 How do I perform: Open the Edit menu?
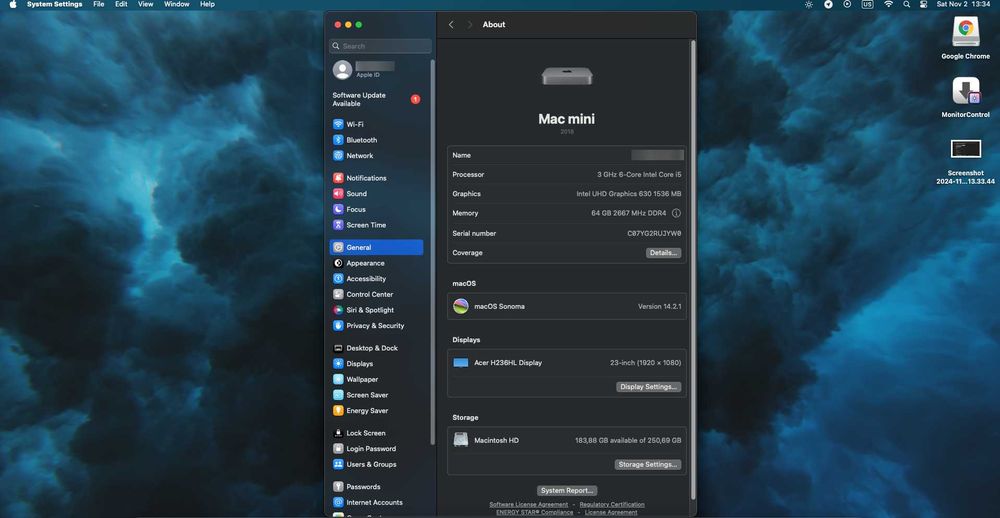click(x=121, y=4)
